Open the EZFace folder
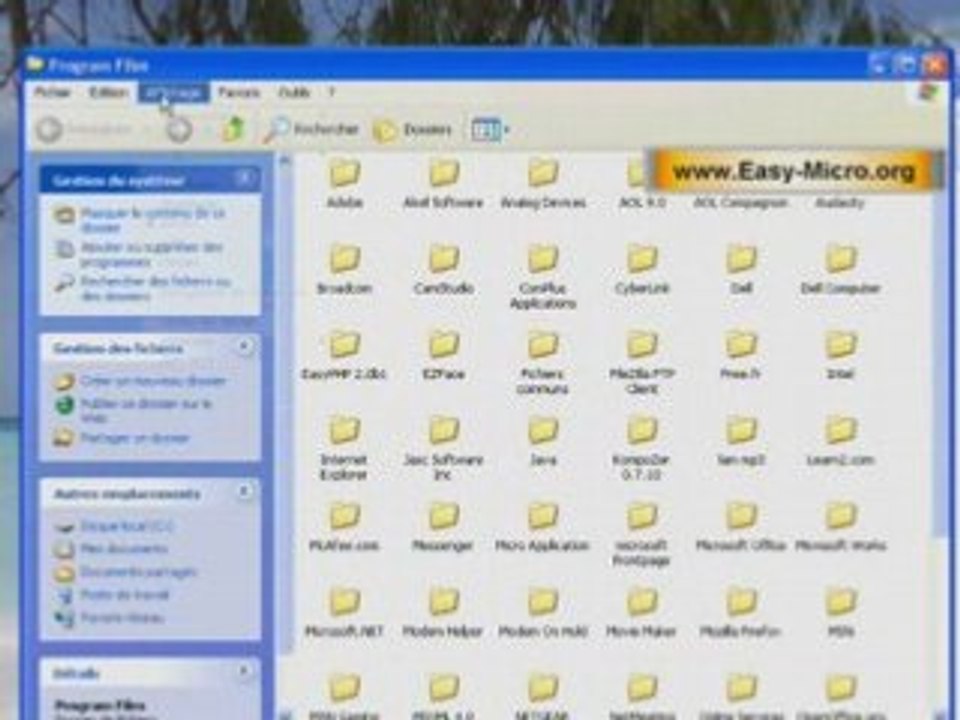 pos(444,355)
